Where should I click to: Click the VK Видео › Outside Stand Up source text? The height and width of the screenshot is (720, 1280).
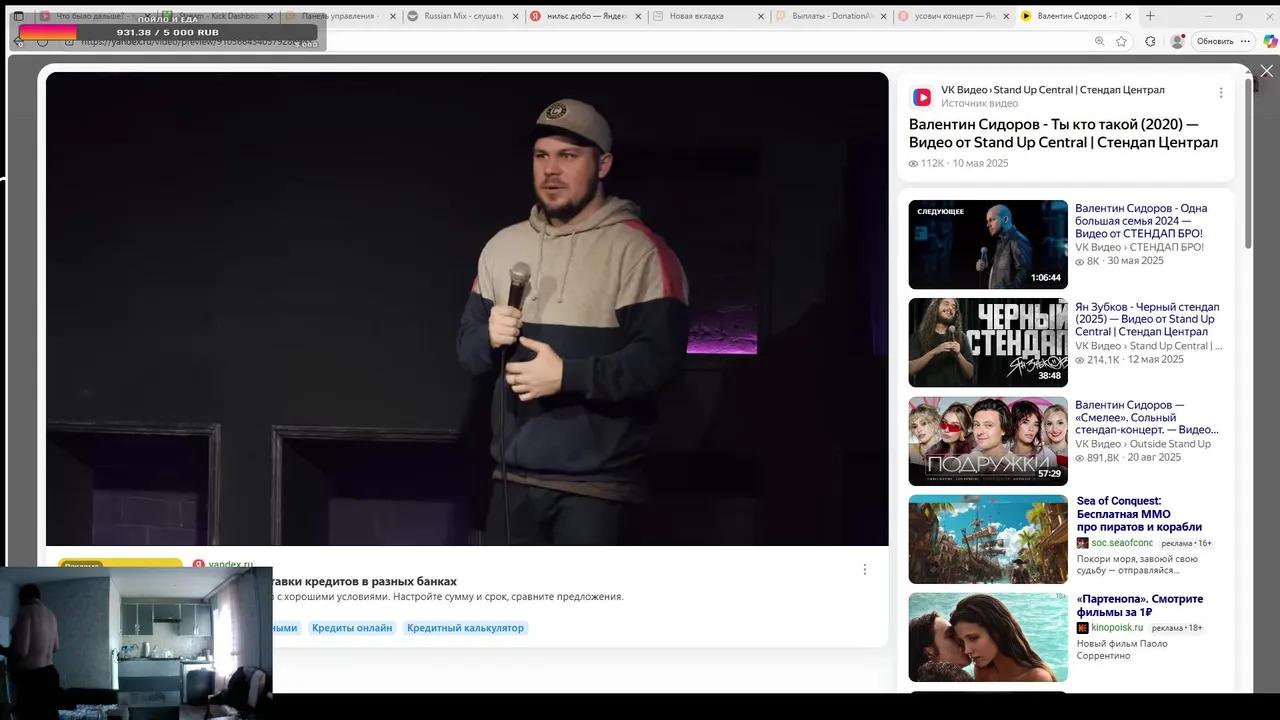point(1143,444)
